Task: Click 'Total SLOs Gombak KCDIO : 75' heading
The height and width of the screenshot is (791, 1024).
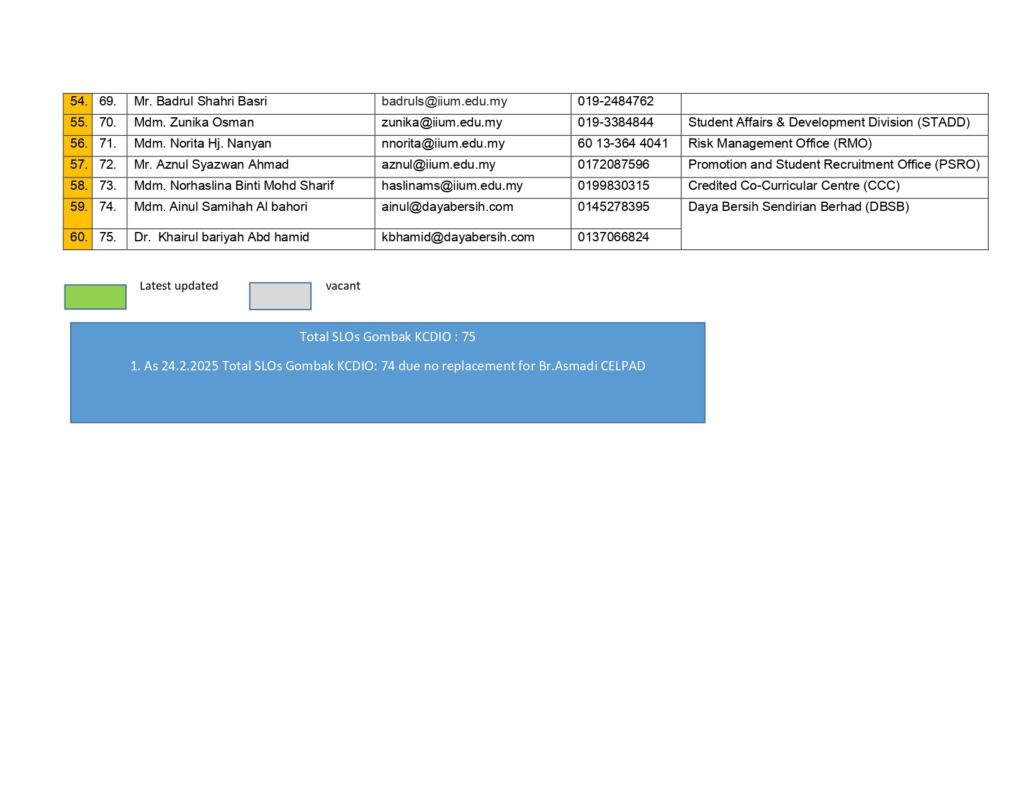Action: pos(387,336)
